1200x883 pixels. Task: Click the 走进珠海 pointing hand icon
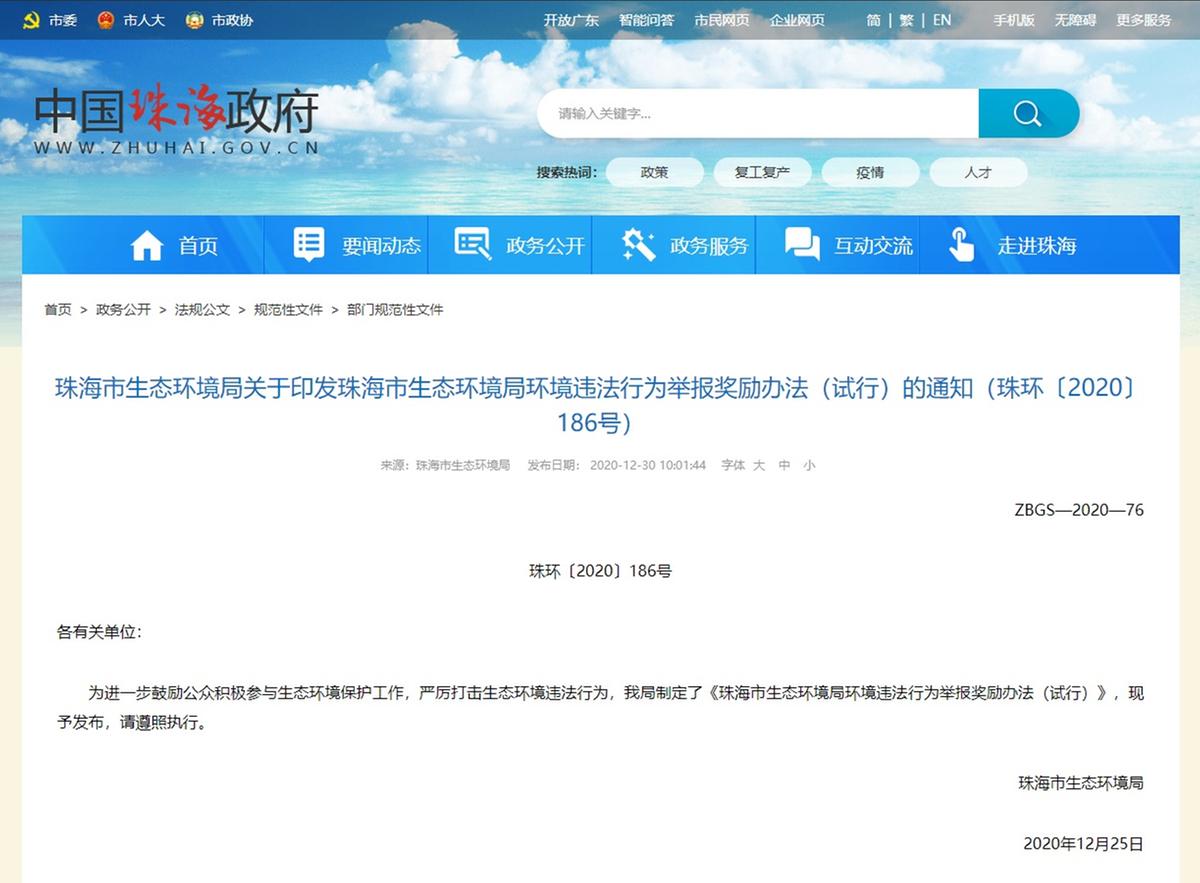tap(961, 245)
